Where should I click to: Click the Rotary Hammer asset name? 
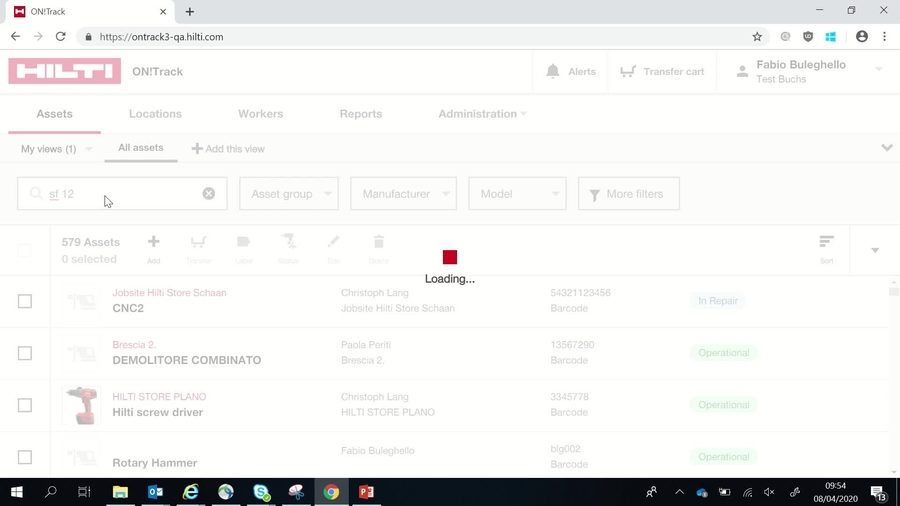154,462
